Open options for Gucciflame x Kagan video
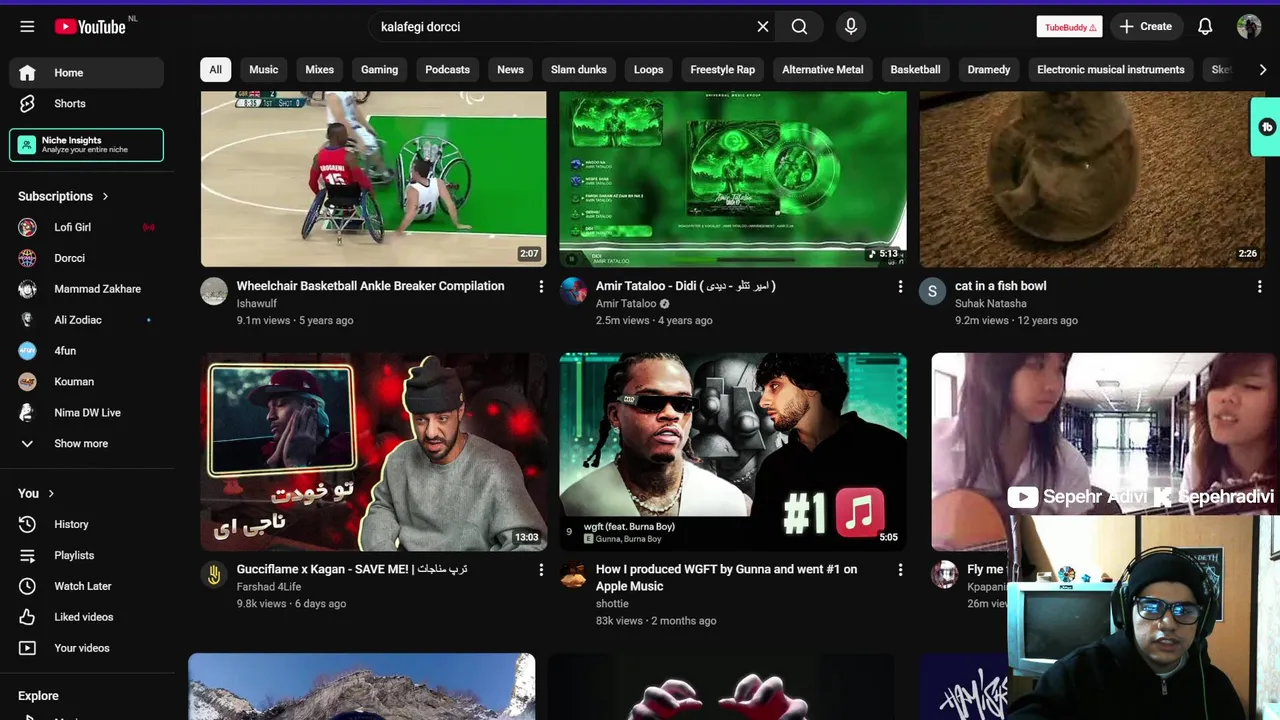 click(541, 570)
